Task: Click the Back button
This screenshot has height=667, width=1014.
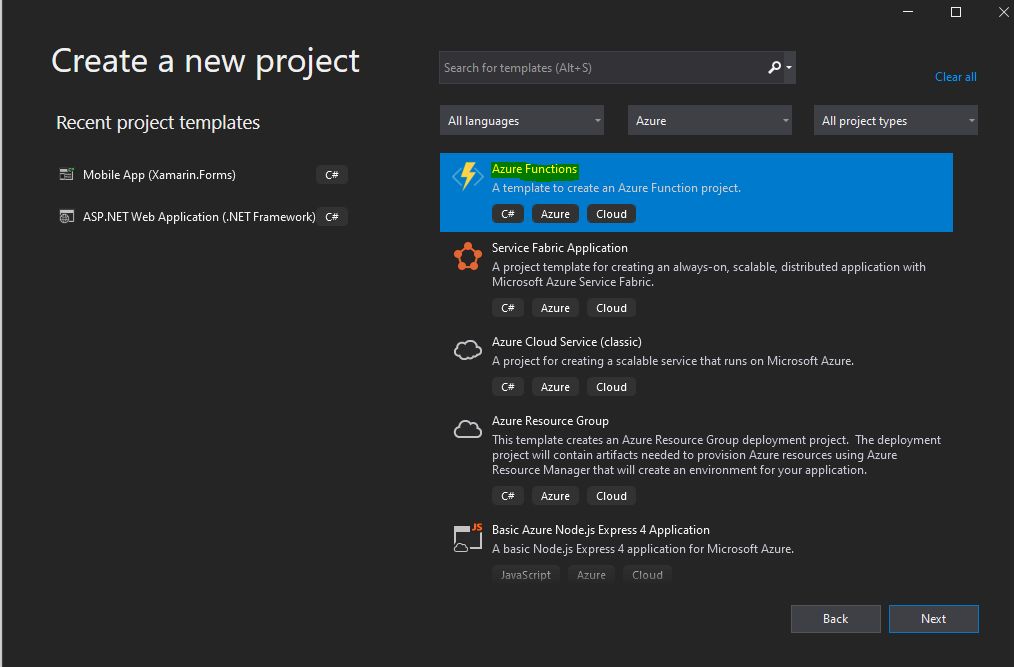Action: click(836, 619)
